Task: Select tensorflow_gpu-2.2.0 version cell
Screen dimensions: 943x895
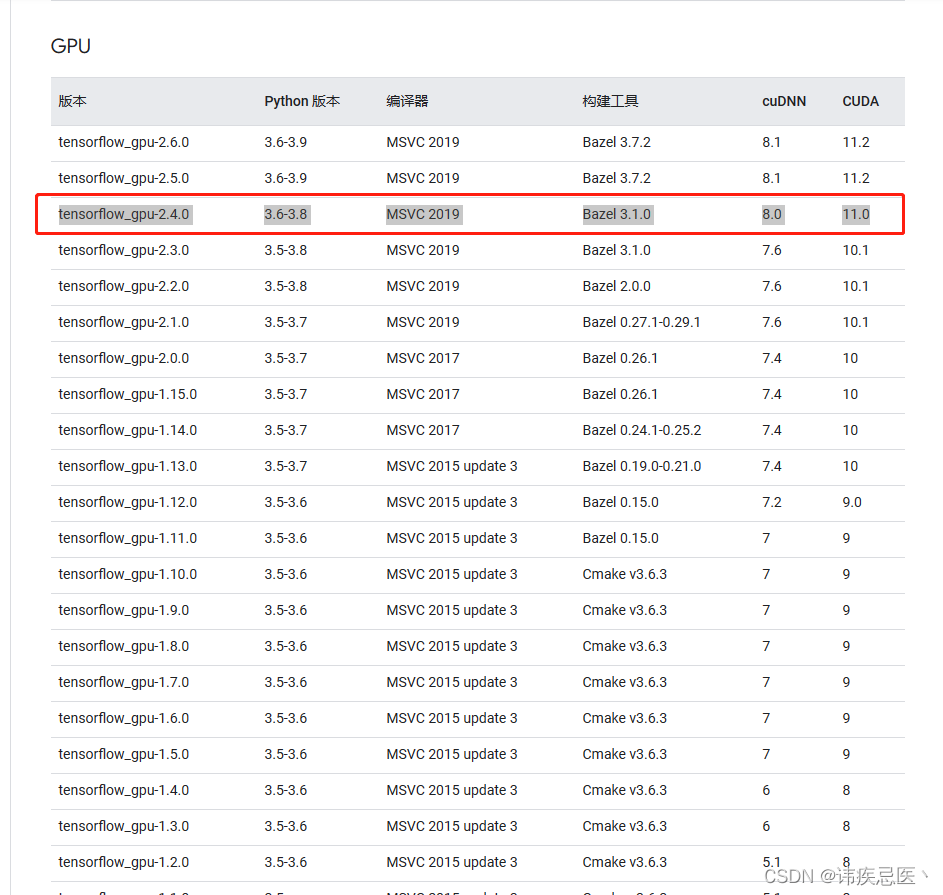Action: pos(124,286)
